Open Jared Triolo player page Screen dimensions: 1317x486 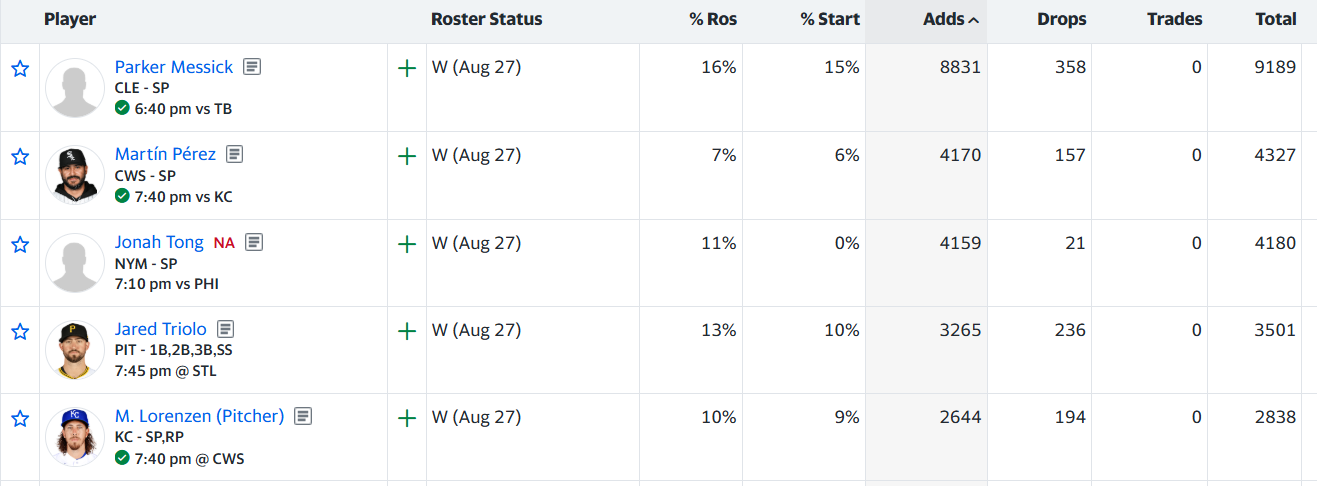(160, 329)
